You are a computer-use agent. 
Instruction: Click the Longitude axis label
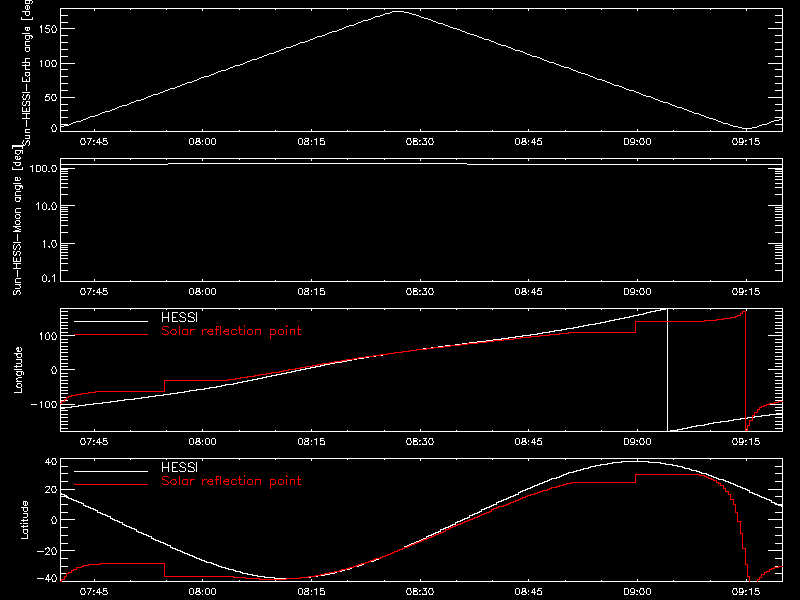click(18, 370)
